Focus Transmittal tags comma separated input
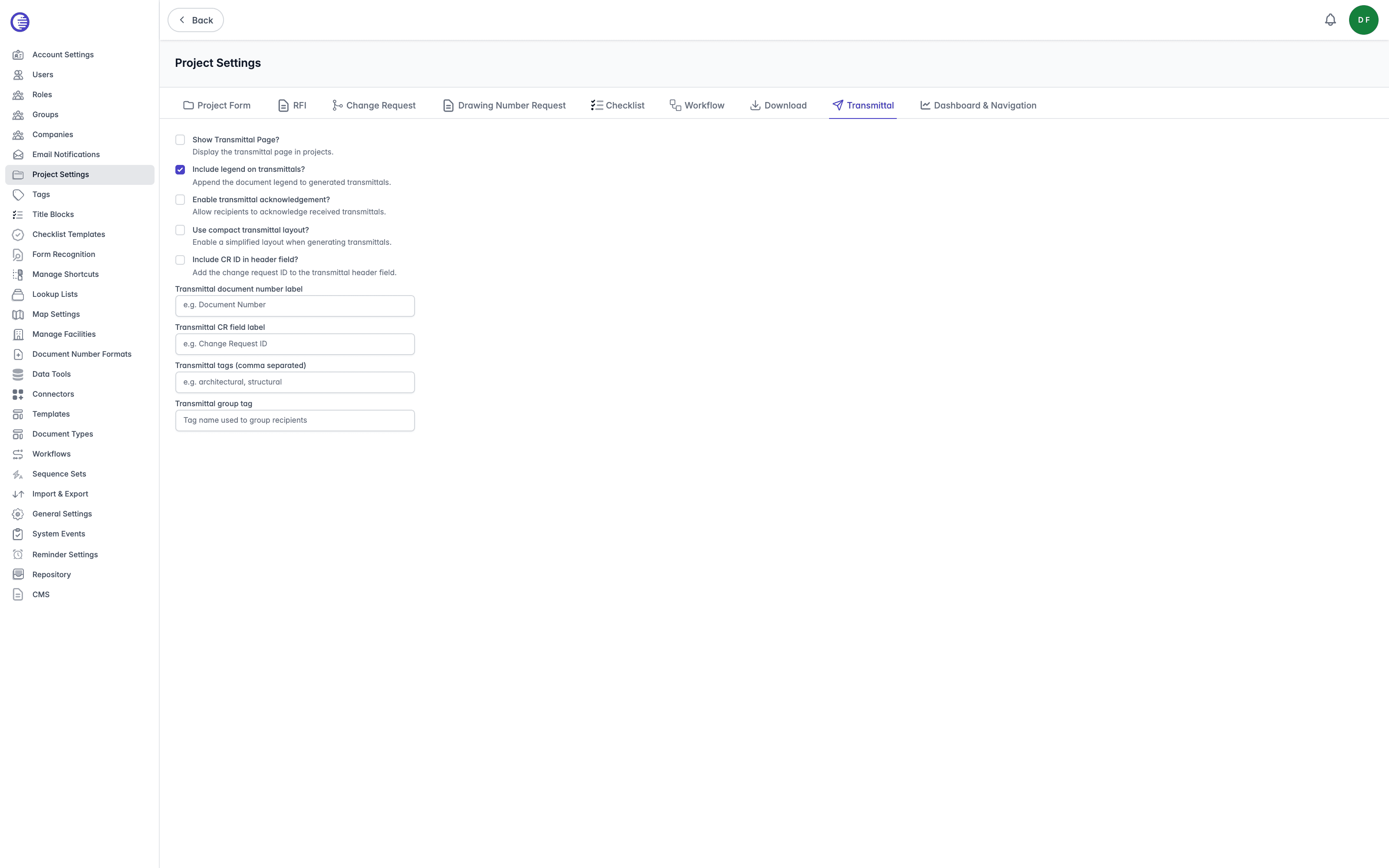Viewport: 1389px width, 868px height. click(295, 382)
